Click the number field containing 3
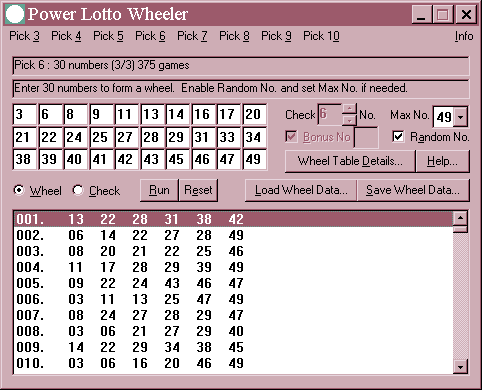Screen dimensions: 482x390 (24, 114)
